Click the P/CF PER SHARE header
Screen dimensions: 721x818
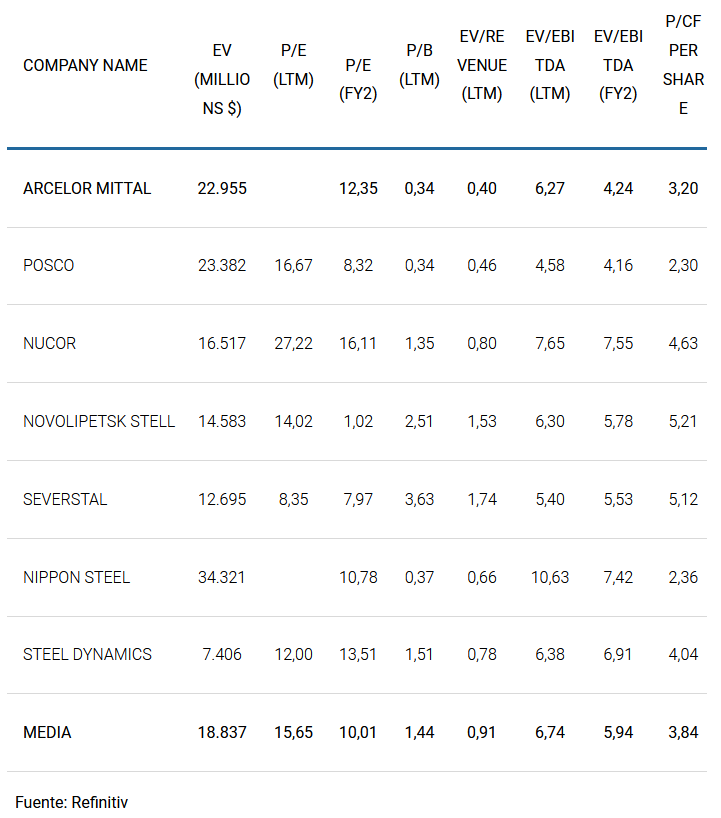tap(683, 65)
